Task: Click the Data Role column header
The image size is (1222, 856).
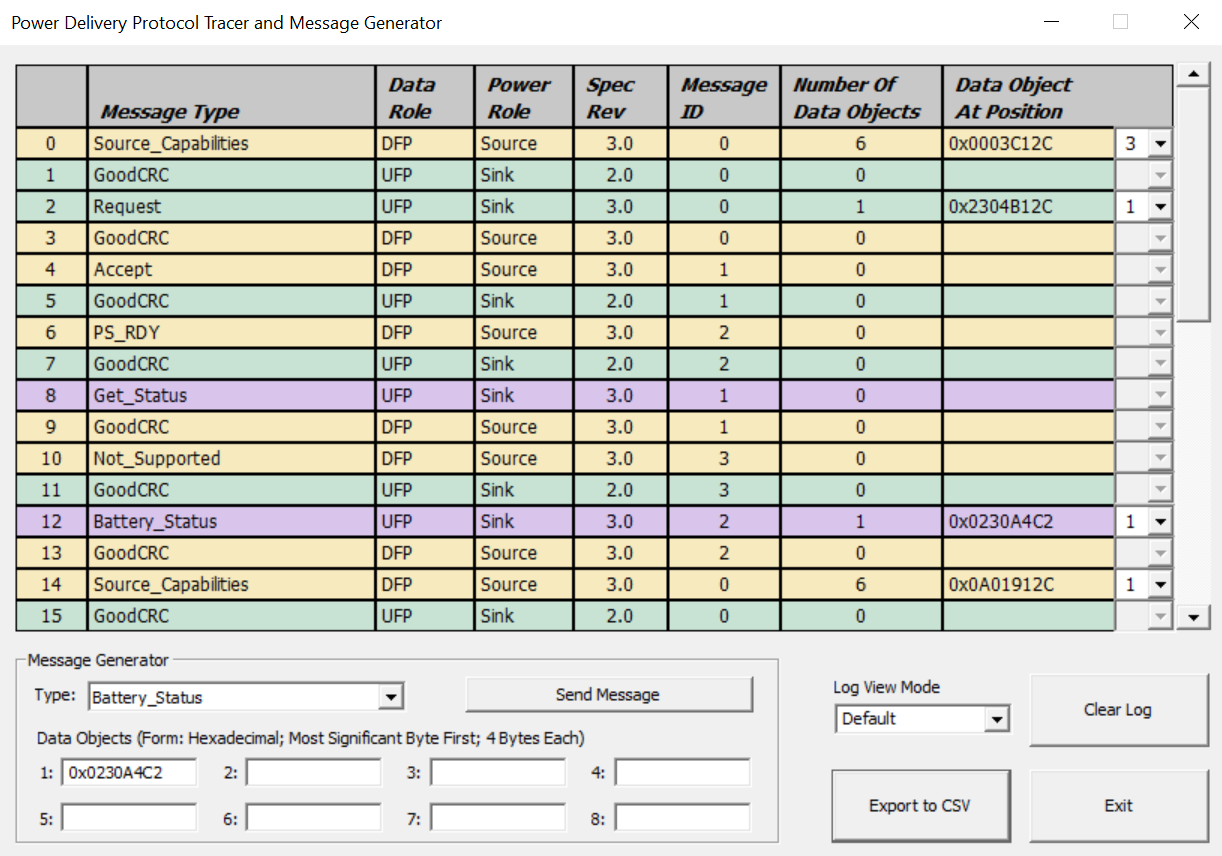Action: 425,97
